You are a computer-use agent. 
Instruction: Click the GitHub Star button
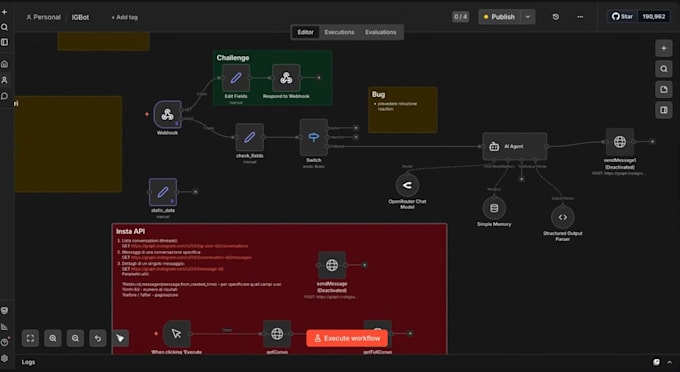(622, 16)
